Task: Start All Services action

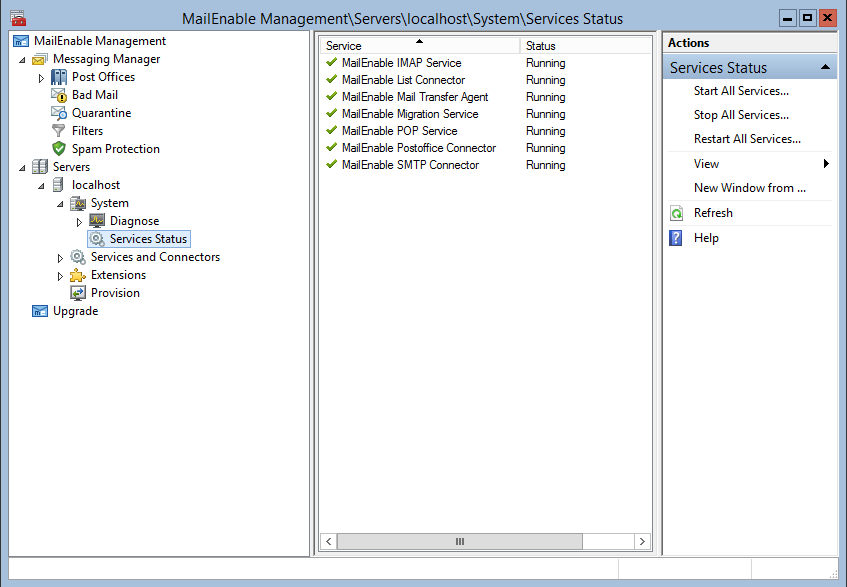Action: (741, 91)
